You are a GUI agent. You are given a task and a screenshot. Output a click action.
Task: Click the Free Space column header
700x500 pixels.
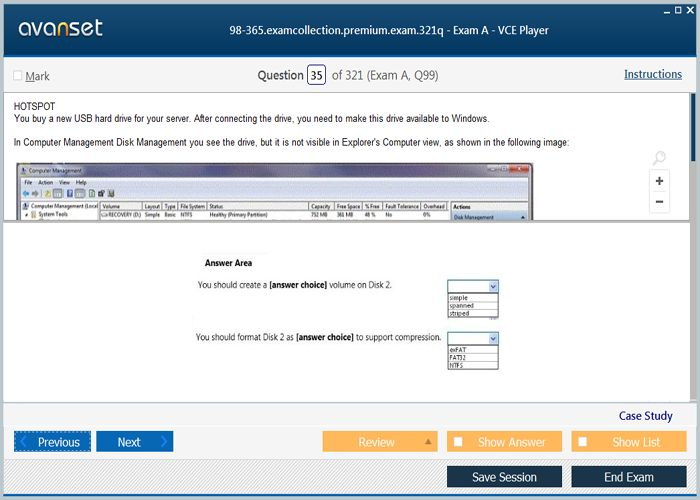348,206
